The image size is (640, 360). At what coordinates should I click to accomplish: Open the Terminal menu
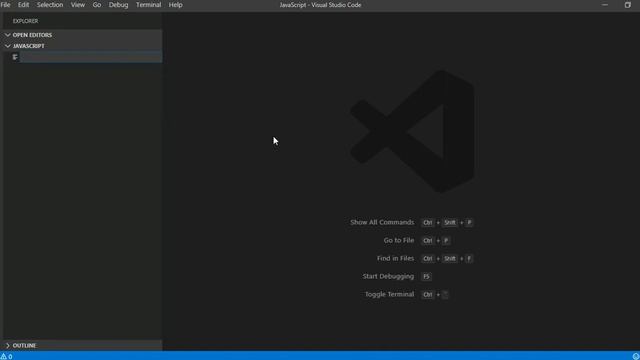point(148,5)
